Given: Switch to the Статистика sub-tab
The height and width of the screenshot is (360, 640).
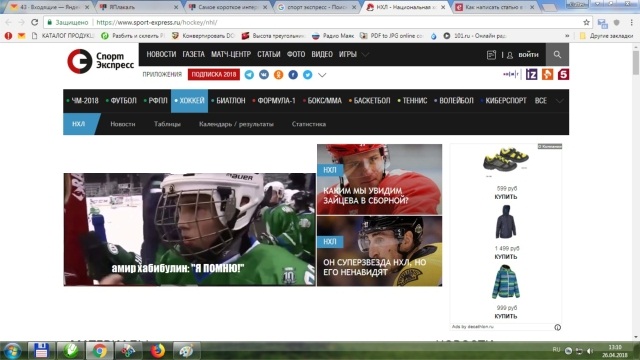Looking at the screenshot, I should coord(309,124).
